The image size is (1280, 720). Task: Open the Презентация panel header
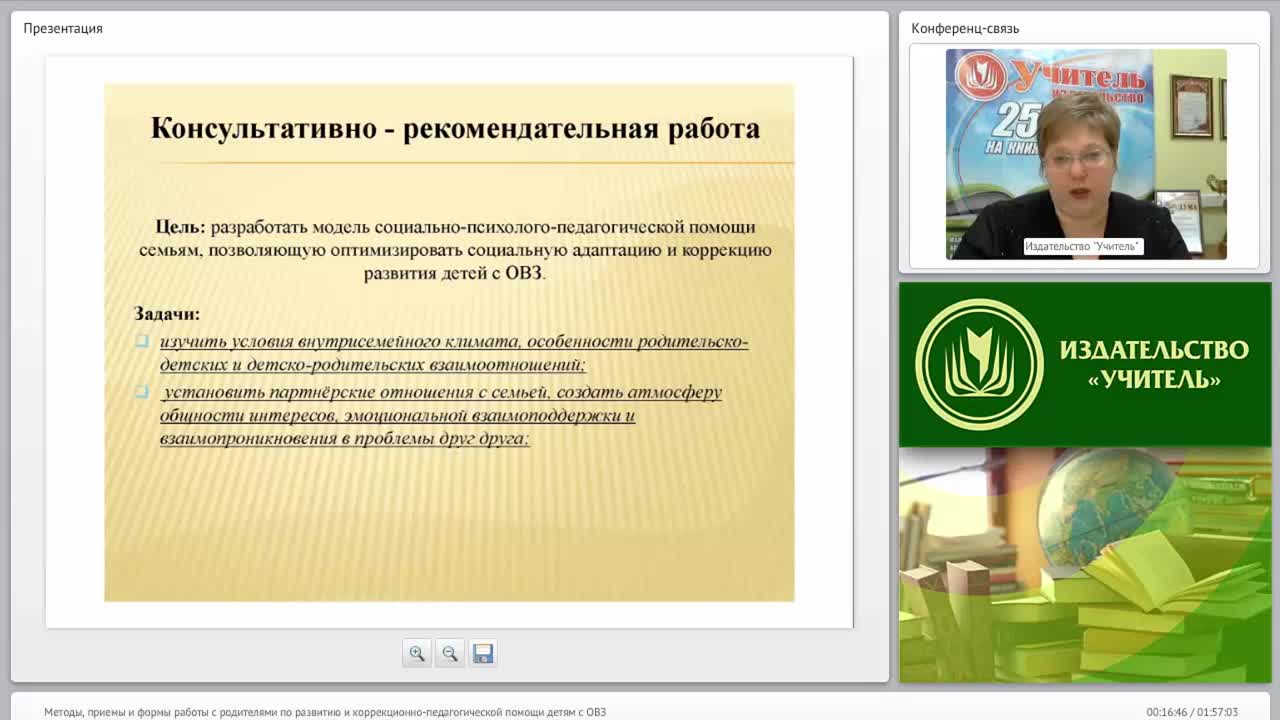(x=63, y=28)
